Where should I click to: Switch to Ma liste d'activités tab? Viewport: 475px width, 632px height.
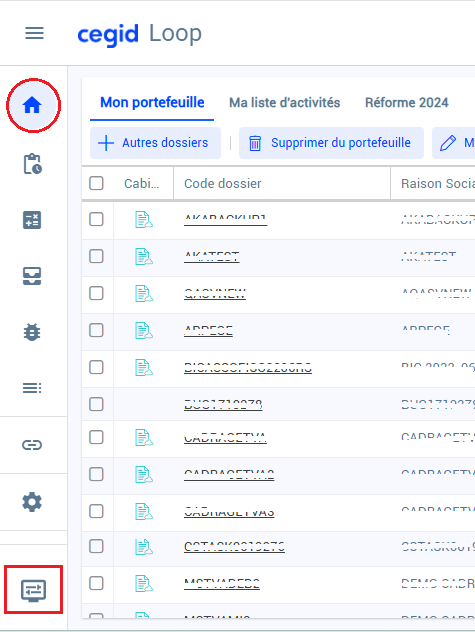[285, 103]
